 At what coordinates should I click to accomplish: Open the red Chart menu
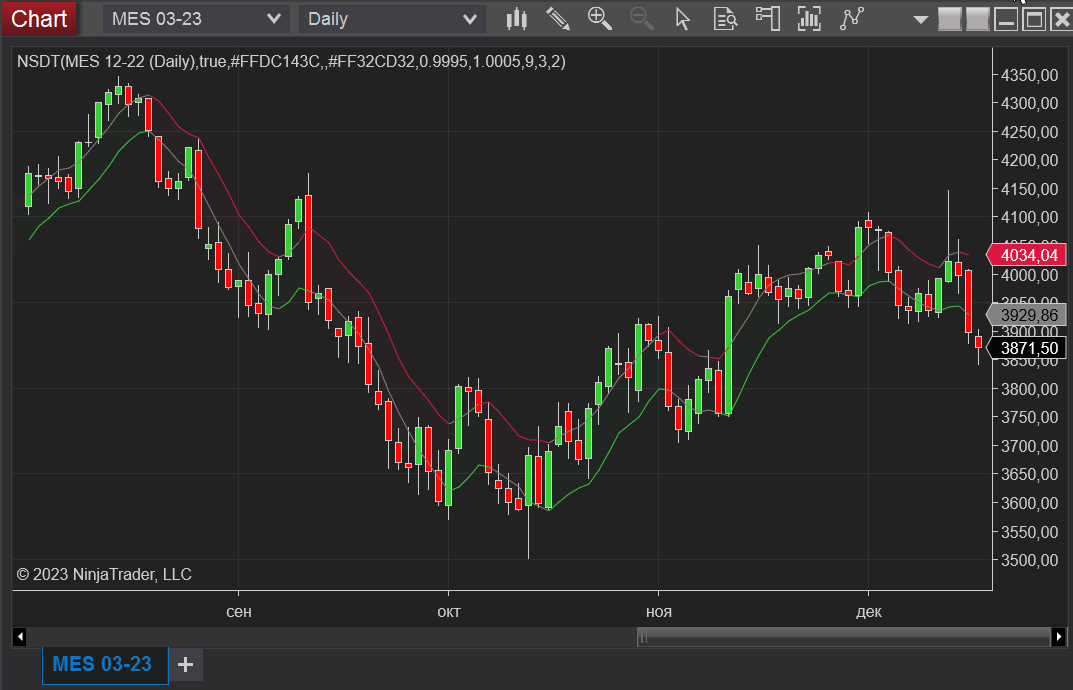(39, 18)
